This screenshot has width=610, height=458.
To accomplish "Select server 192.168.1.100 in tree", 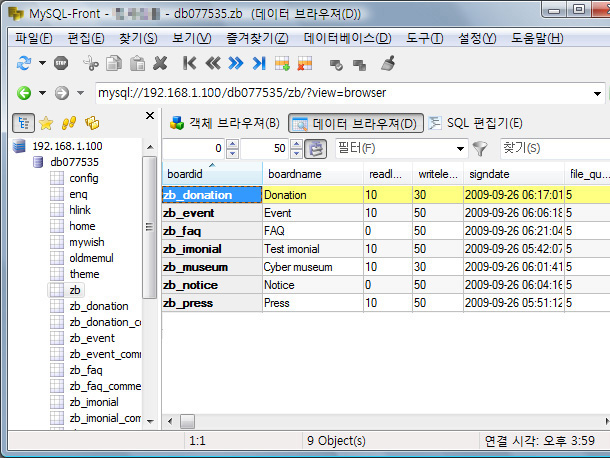I will (x=67, y=146).
